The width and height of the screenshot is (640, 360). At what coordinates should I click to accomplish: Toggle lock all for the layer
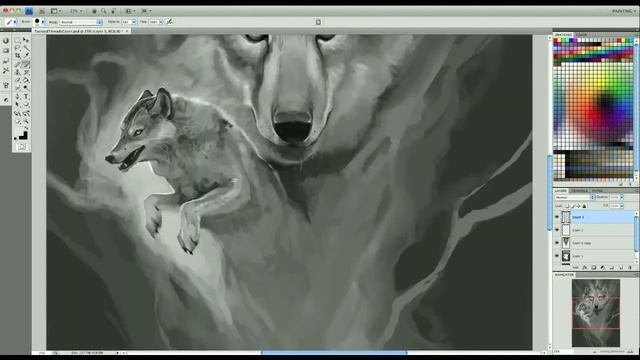[584, 206]
